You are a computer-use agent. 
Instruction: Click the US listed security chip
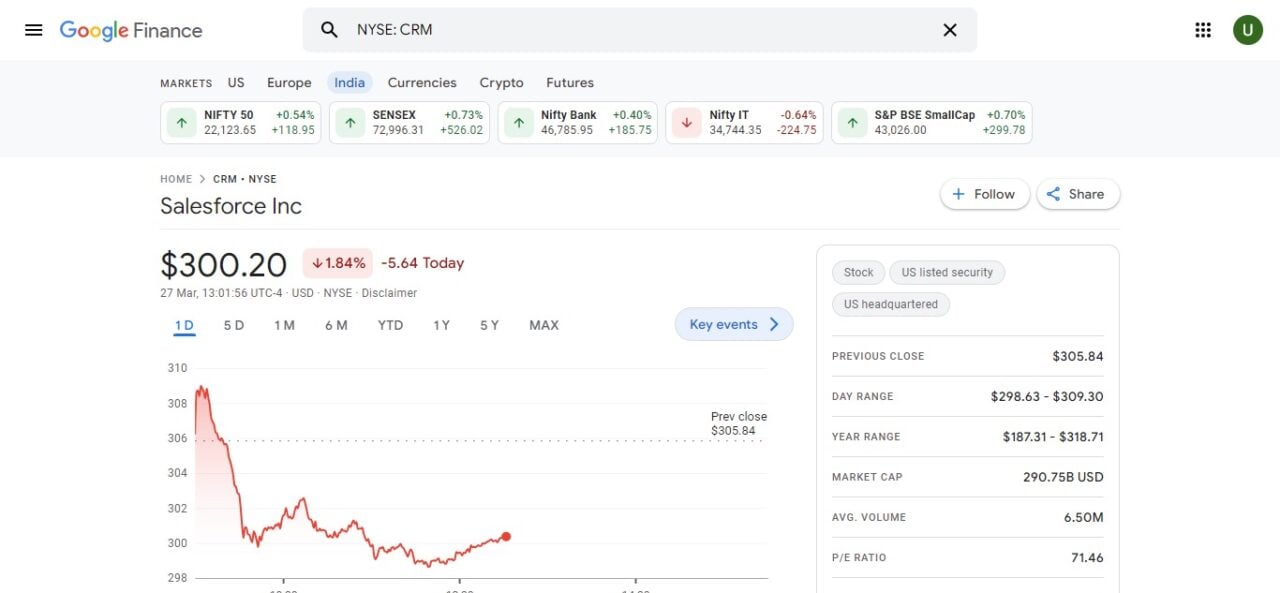coord(947,272)
